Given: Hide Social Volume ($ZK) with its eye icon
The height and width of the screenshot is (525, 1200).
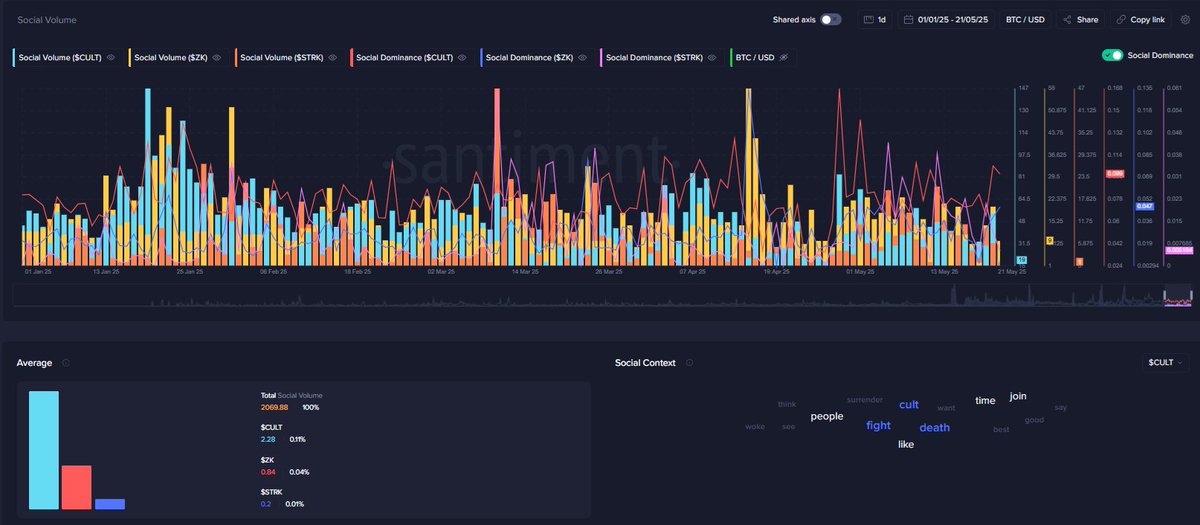Looking at the screenshot, I should [x=217, y=58].
